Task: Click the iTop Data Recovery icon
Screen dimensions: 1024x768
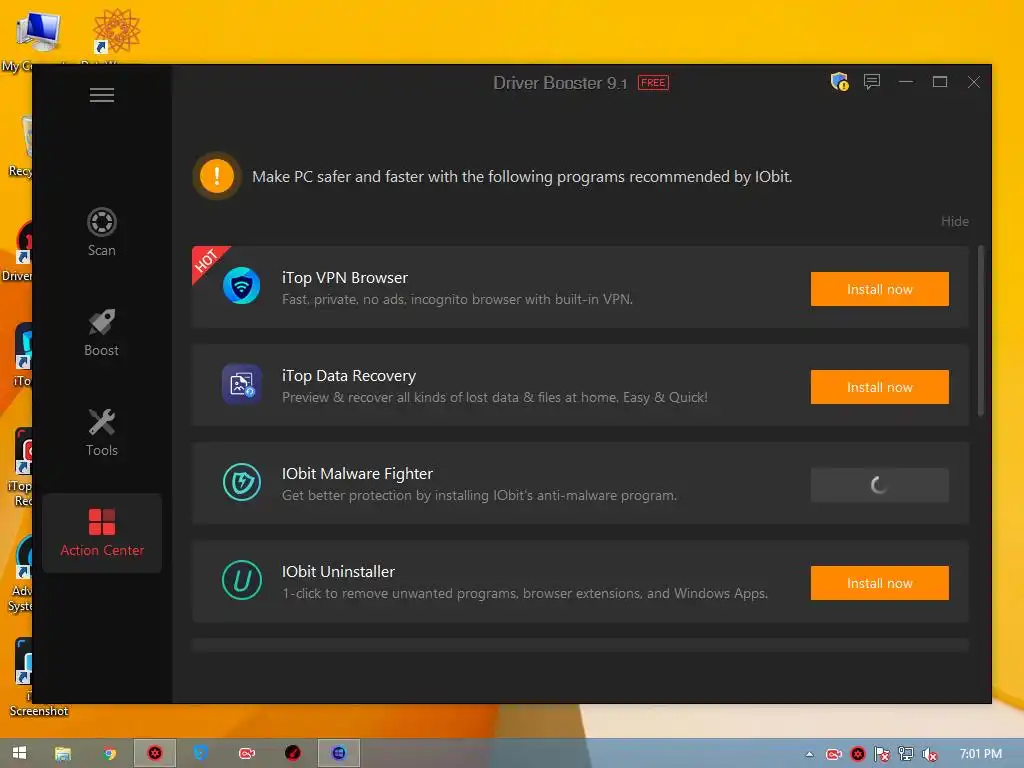Action: click(242, 384)
